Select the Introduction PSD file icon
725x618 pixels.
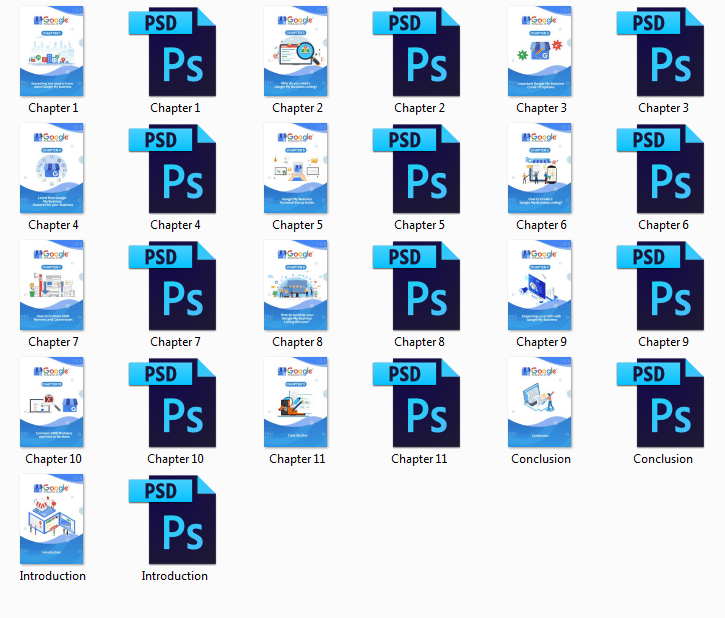click(x=175, y=520)
